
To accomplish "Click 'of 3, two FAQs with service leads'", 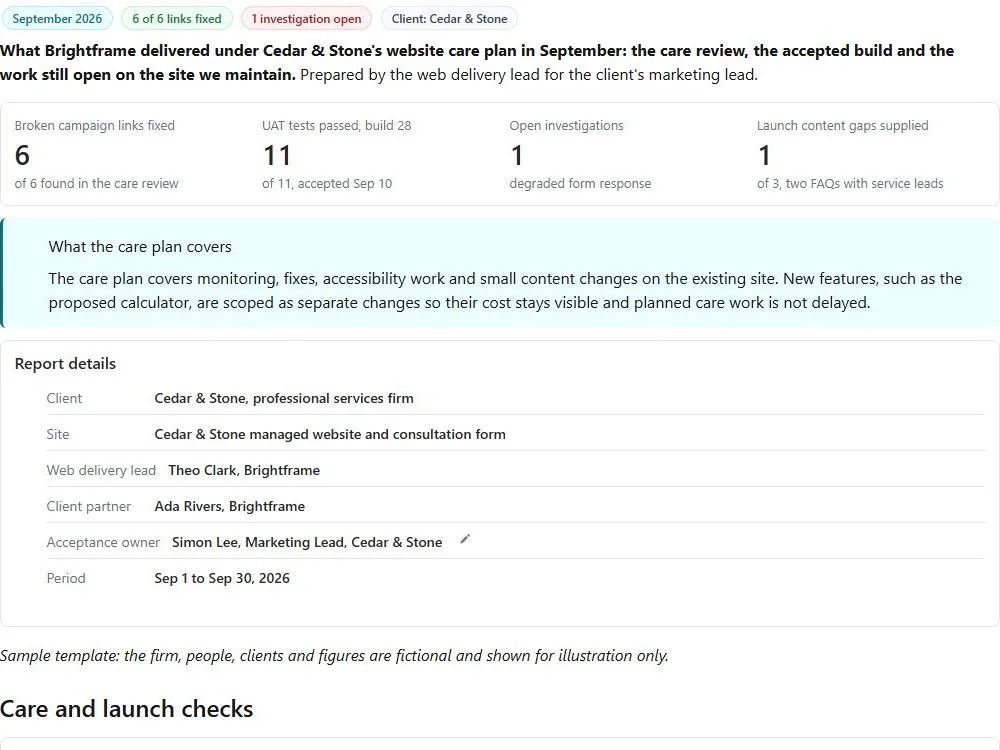I will (850, 184).
